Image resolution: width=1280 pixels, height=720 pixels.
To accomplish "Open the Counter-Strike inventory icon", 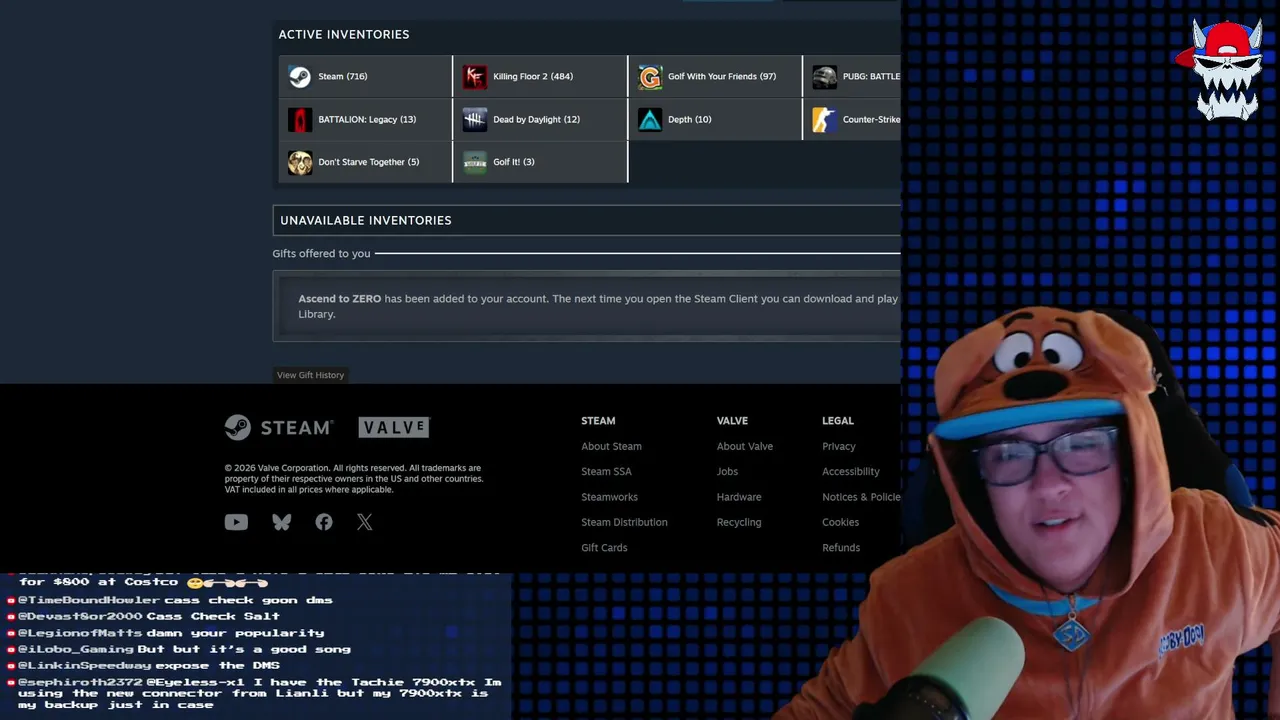I will tap(824, 120).
